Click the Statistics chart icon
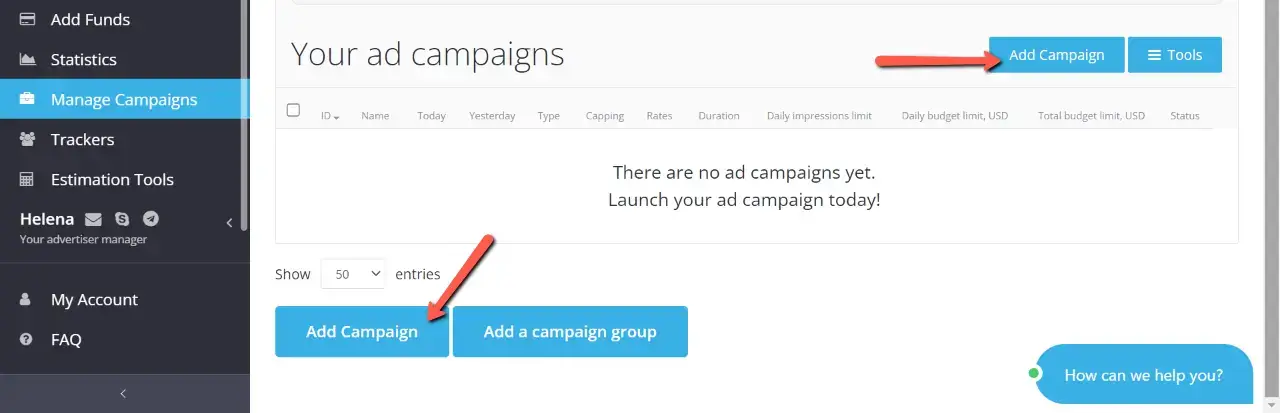Screen dimensions: 1280x413 tap(28, 60)
